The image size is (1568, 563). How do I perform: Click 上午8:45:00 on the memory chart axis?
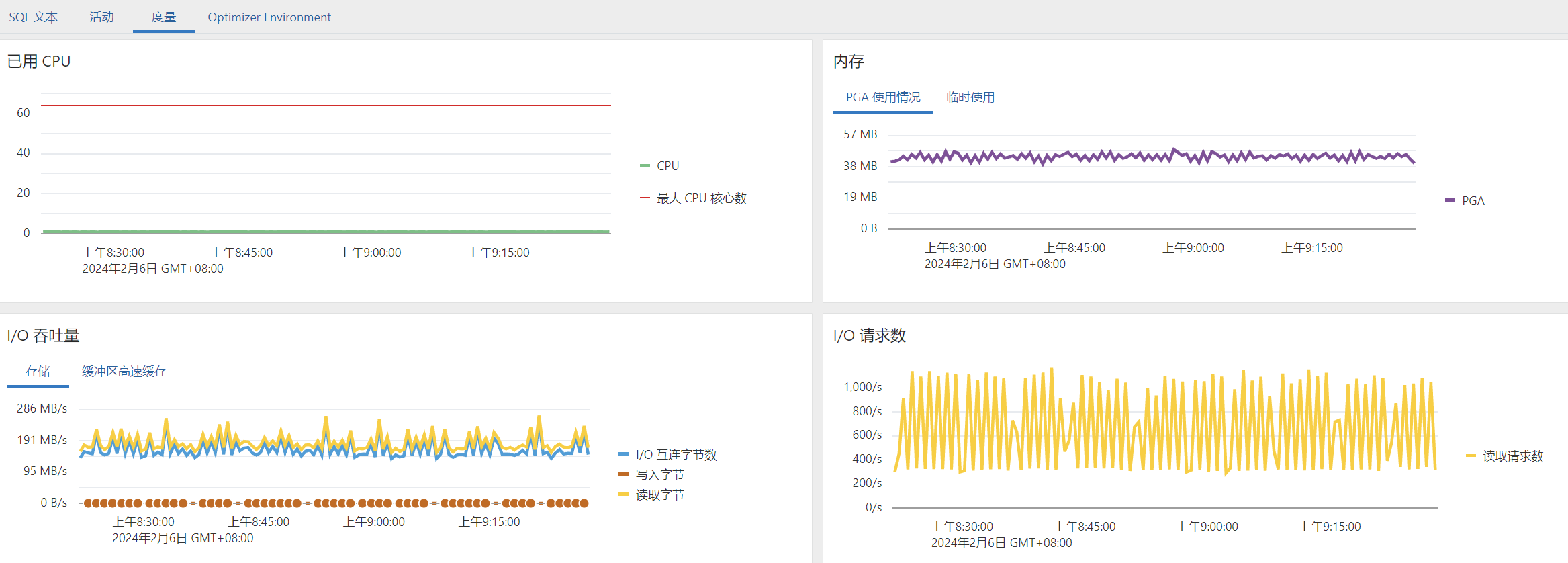point(1074,248)
